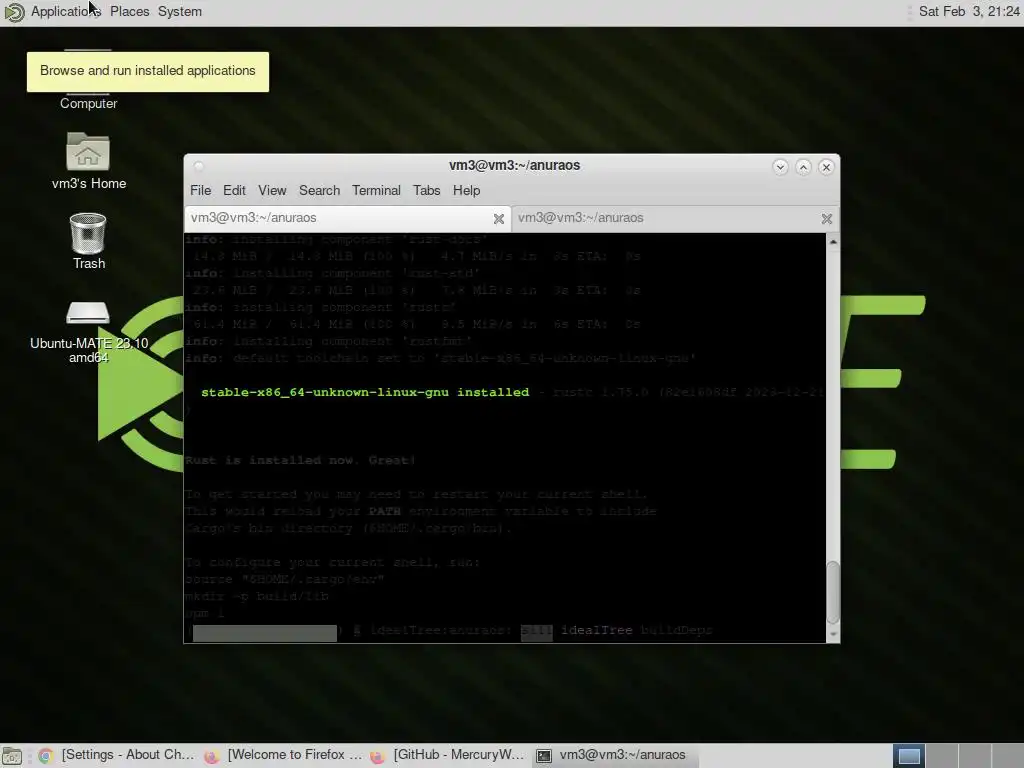Screen dimensions: 1024x768
Task: Close the second terminal tab
Action: (x=827, y=219)
